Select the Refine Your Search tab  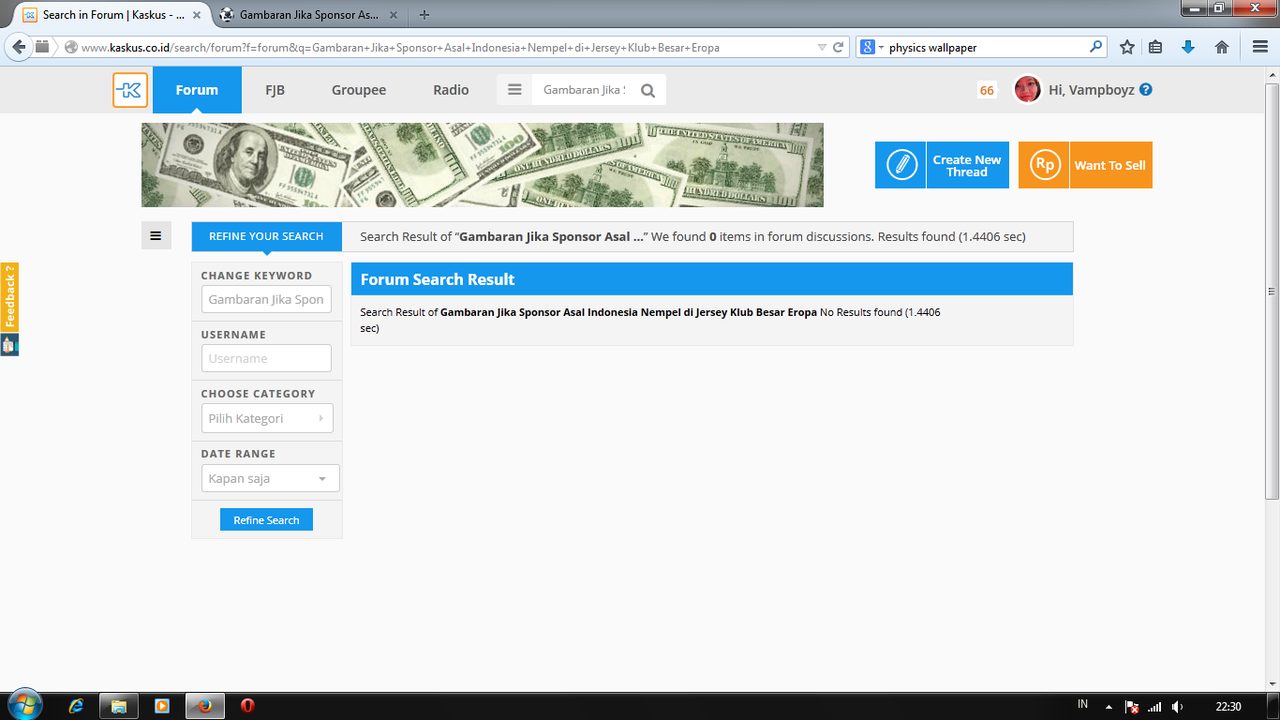coord(266,236)
